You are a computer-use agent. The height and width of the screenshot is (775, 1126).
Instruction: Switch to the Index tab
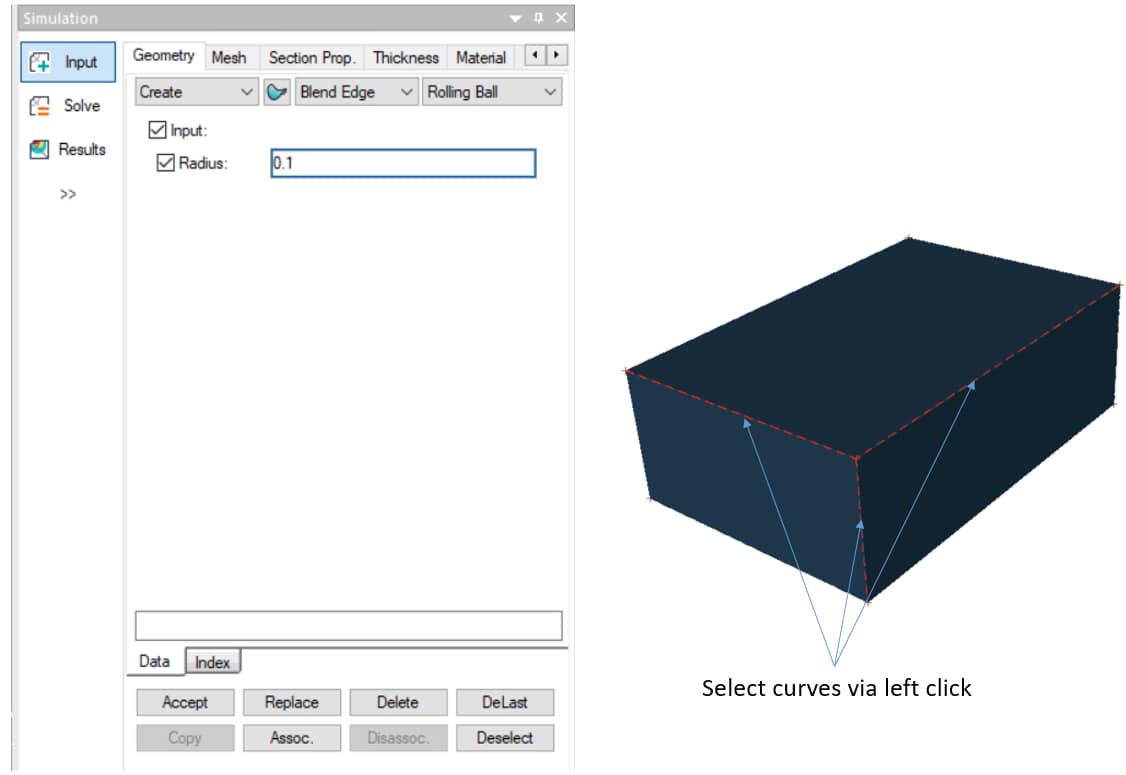pos(212,662)
